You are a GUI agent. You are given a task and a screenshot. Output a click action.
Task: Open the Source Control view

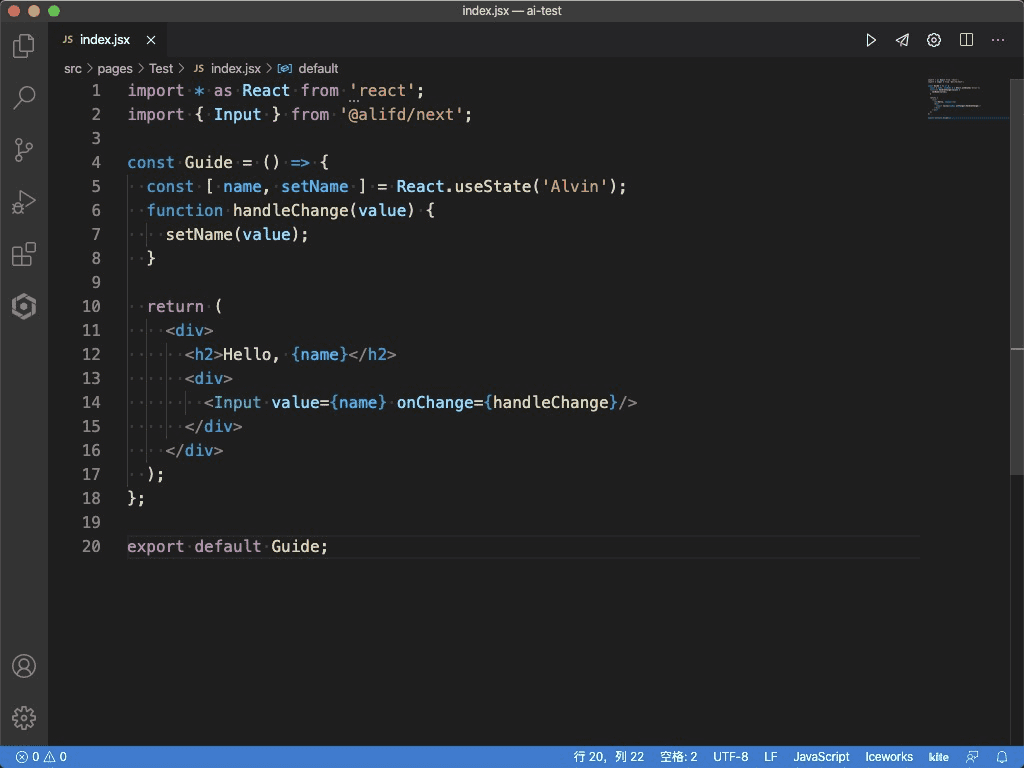24,150
